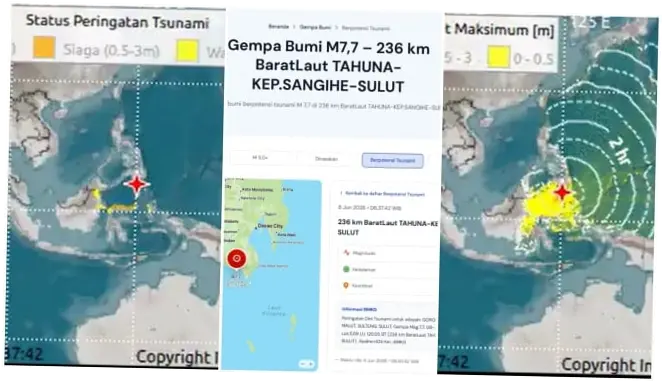Click the yellow Waspada swatch on left legend

tap(187, 51)
